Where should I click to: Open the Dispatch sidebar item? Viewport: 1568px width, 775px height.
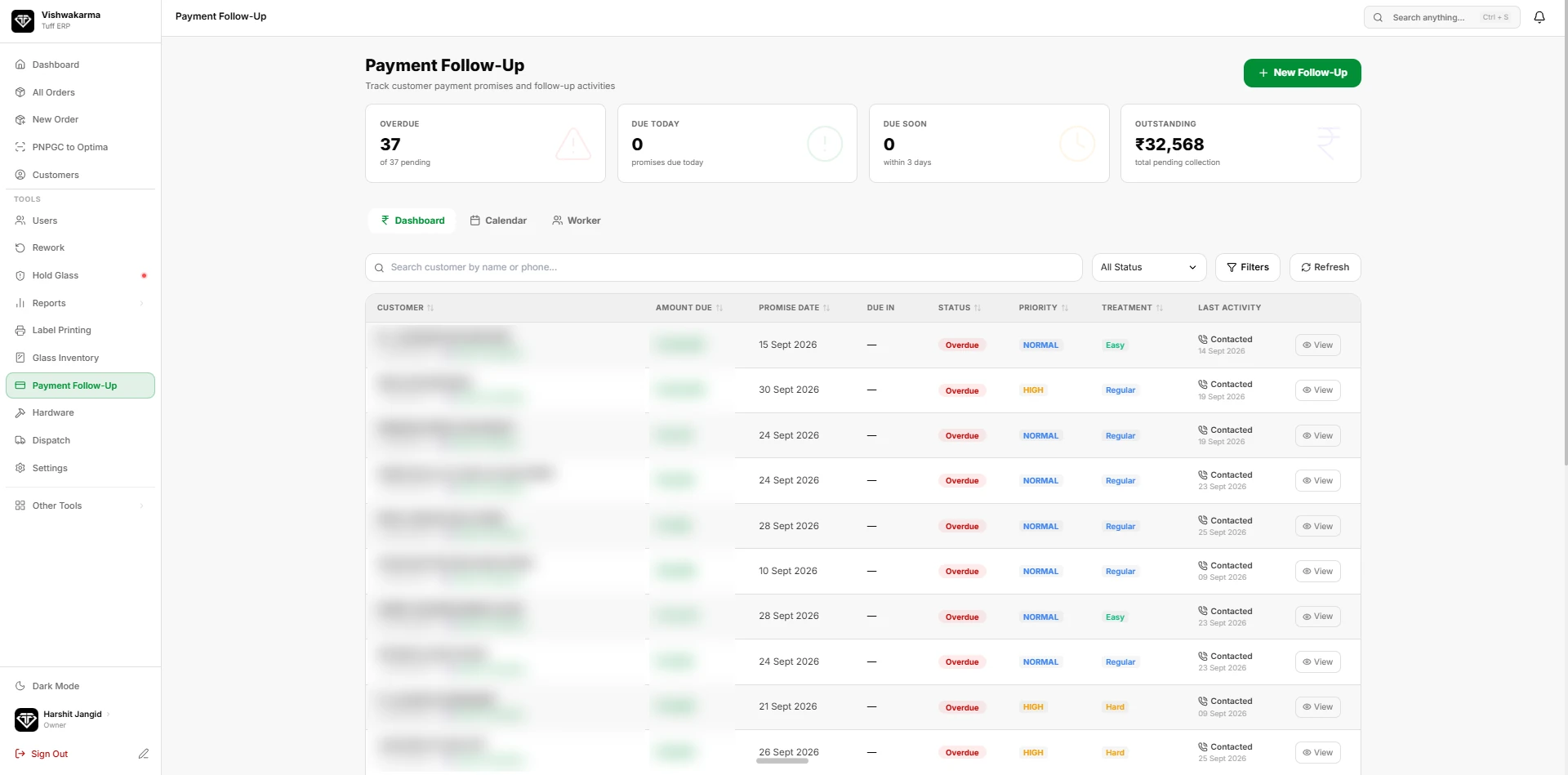[x=80, y=440]
